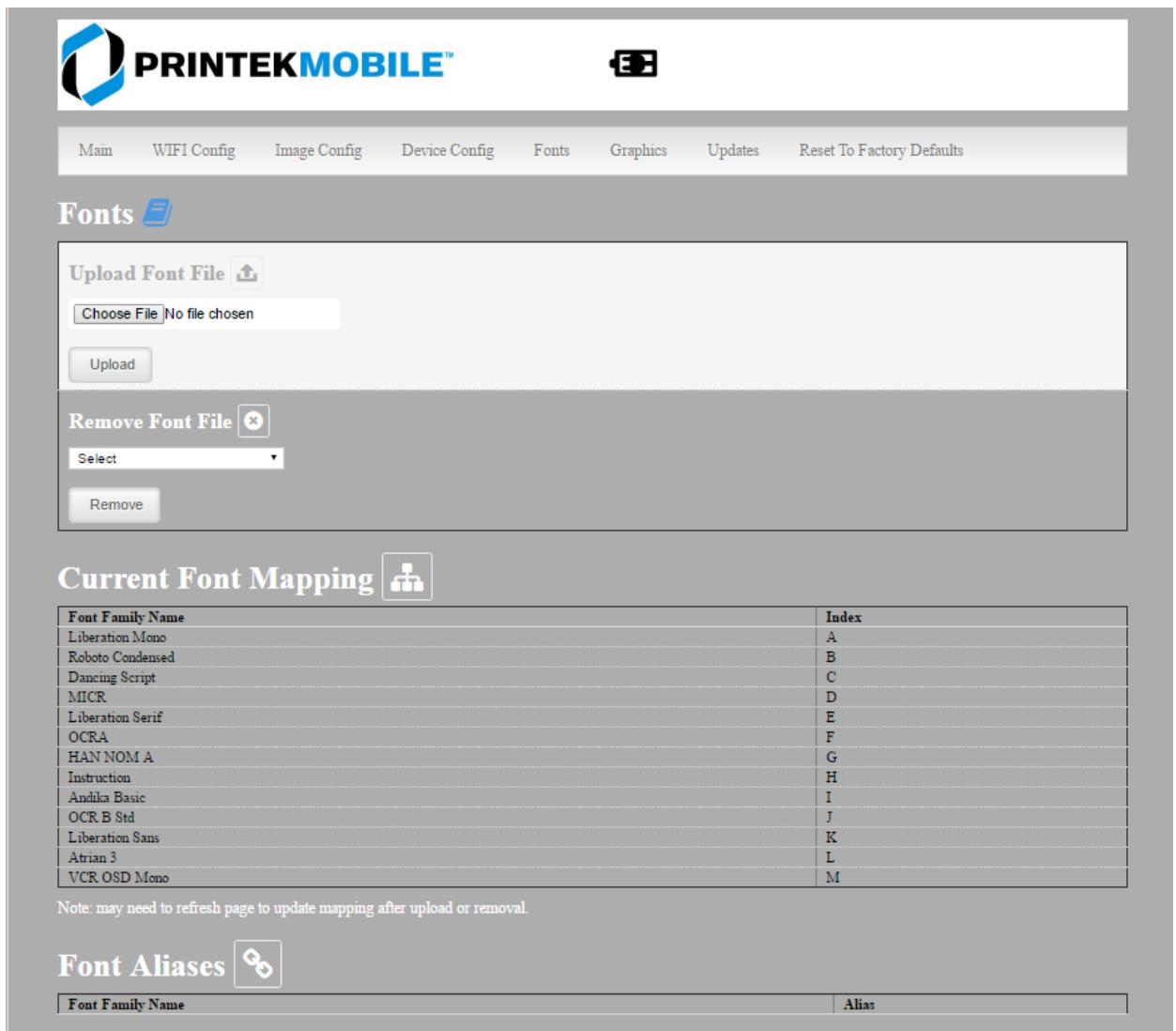Click the Font Family Name header in mapping table
This screenshot has width=1176, height=1031.
point(126,617)
